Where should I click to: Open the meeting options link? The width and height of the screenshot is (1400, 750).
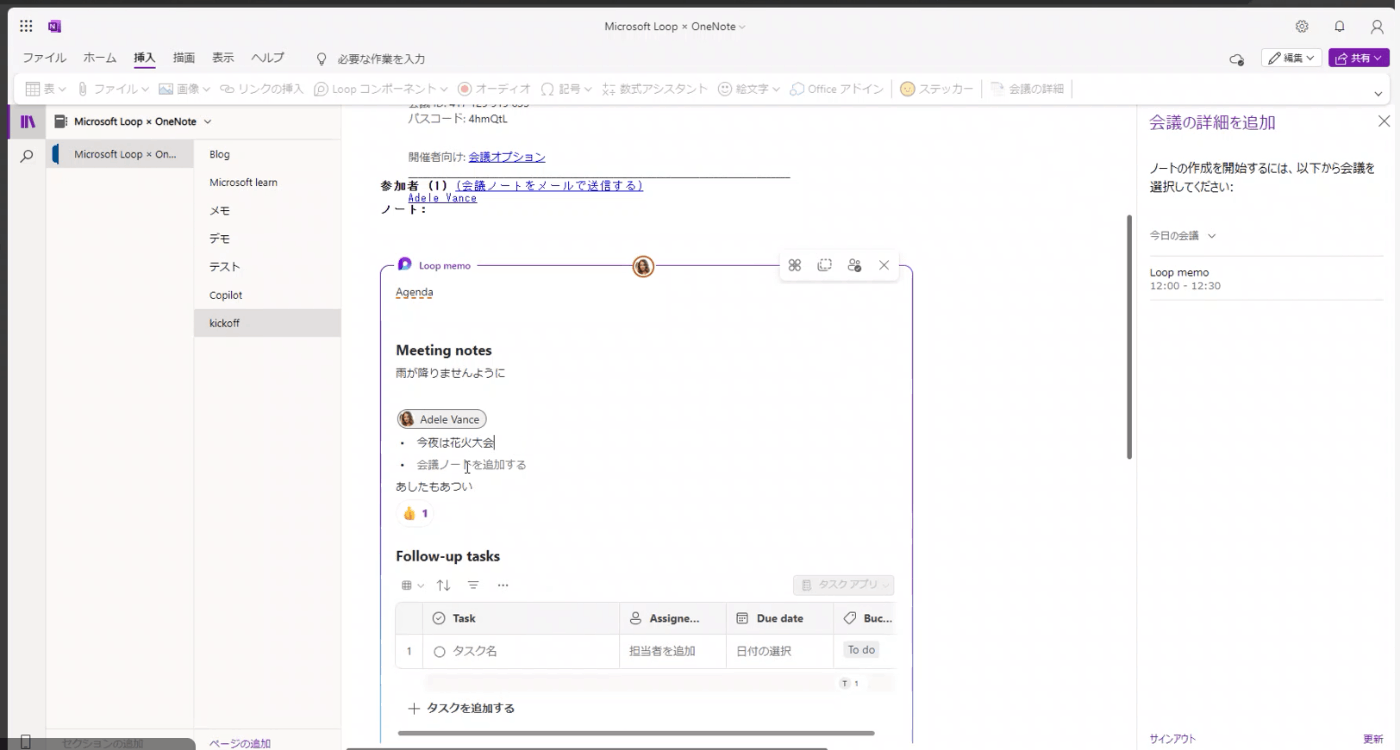click(507, 157)
